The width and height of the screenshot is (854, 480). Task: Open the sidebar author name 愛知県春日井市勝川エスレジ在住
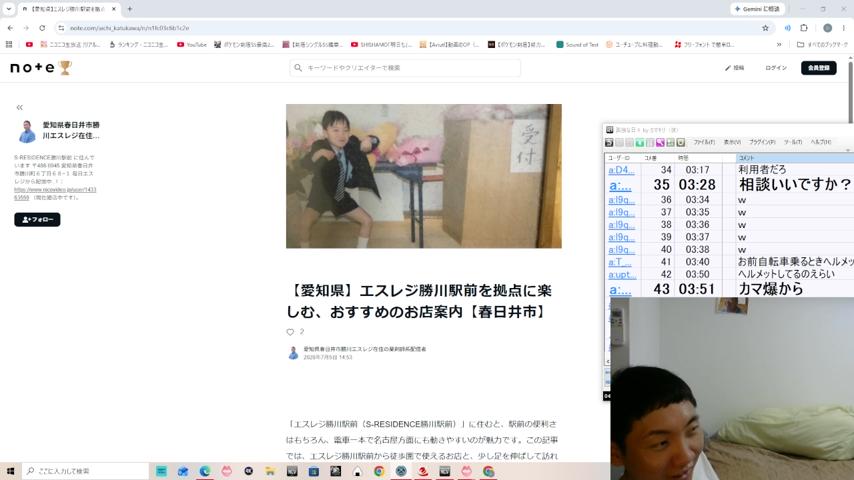[71, 130]
